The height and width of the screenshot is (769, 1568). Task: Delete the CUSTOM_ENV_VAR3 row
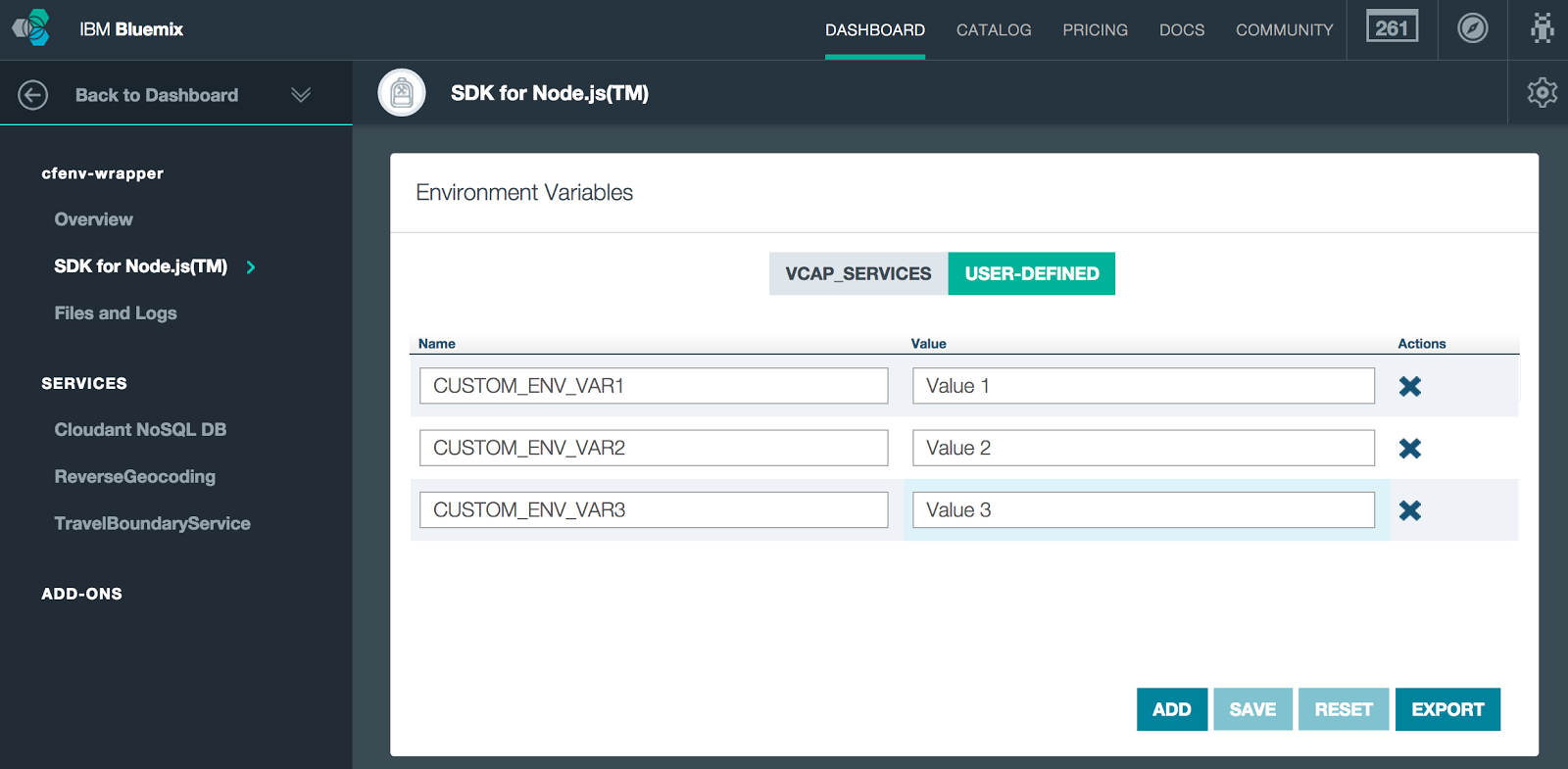(x=1410, y=510)
